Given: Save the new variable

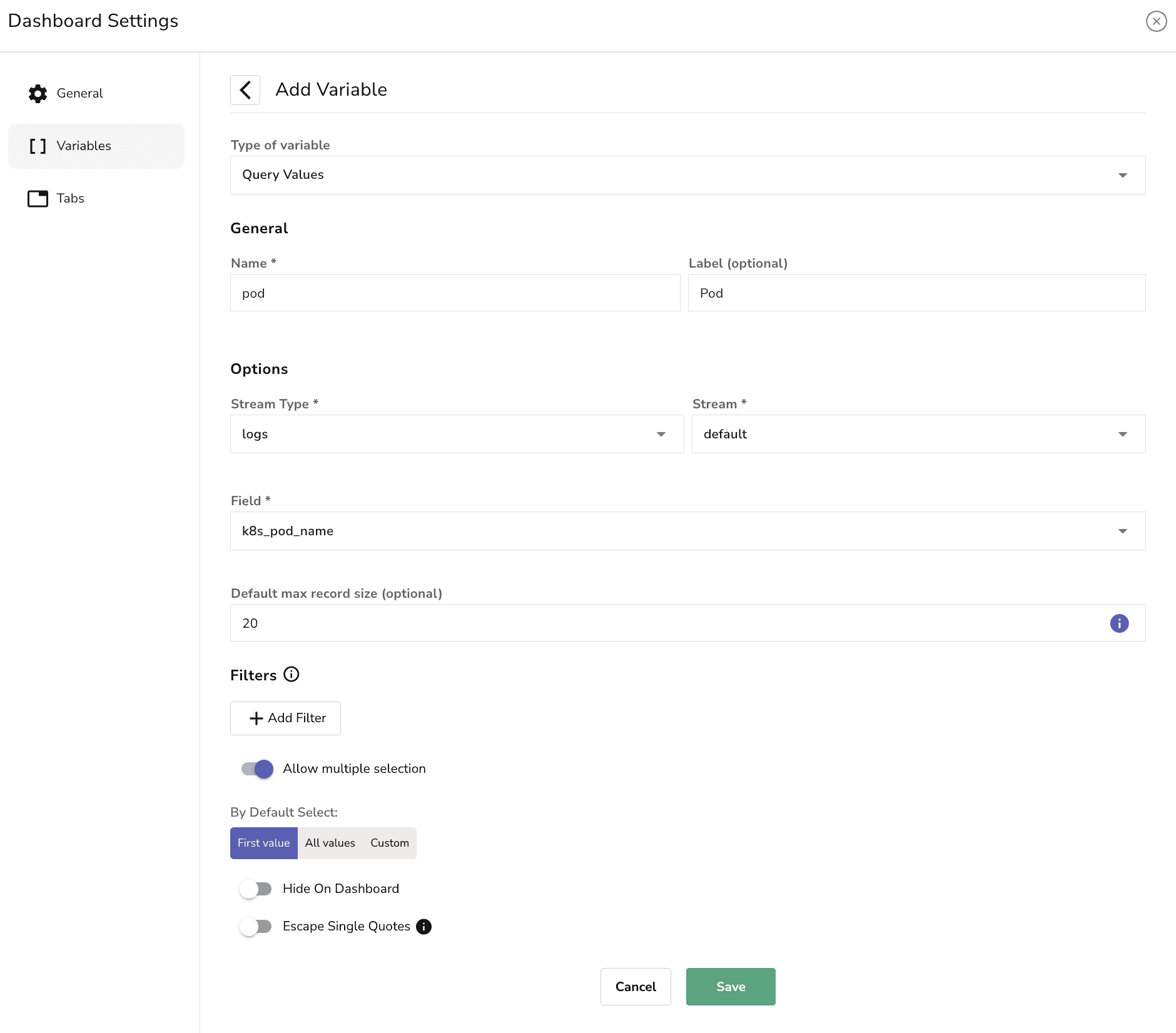Looking at the screenshot, I should (x=730, y=987).
